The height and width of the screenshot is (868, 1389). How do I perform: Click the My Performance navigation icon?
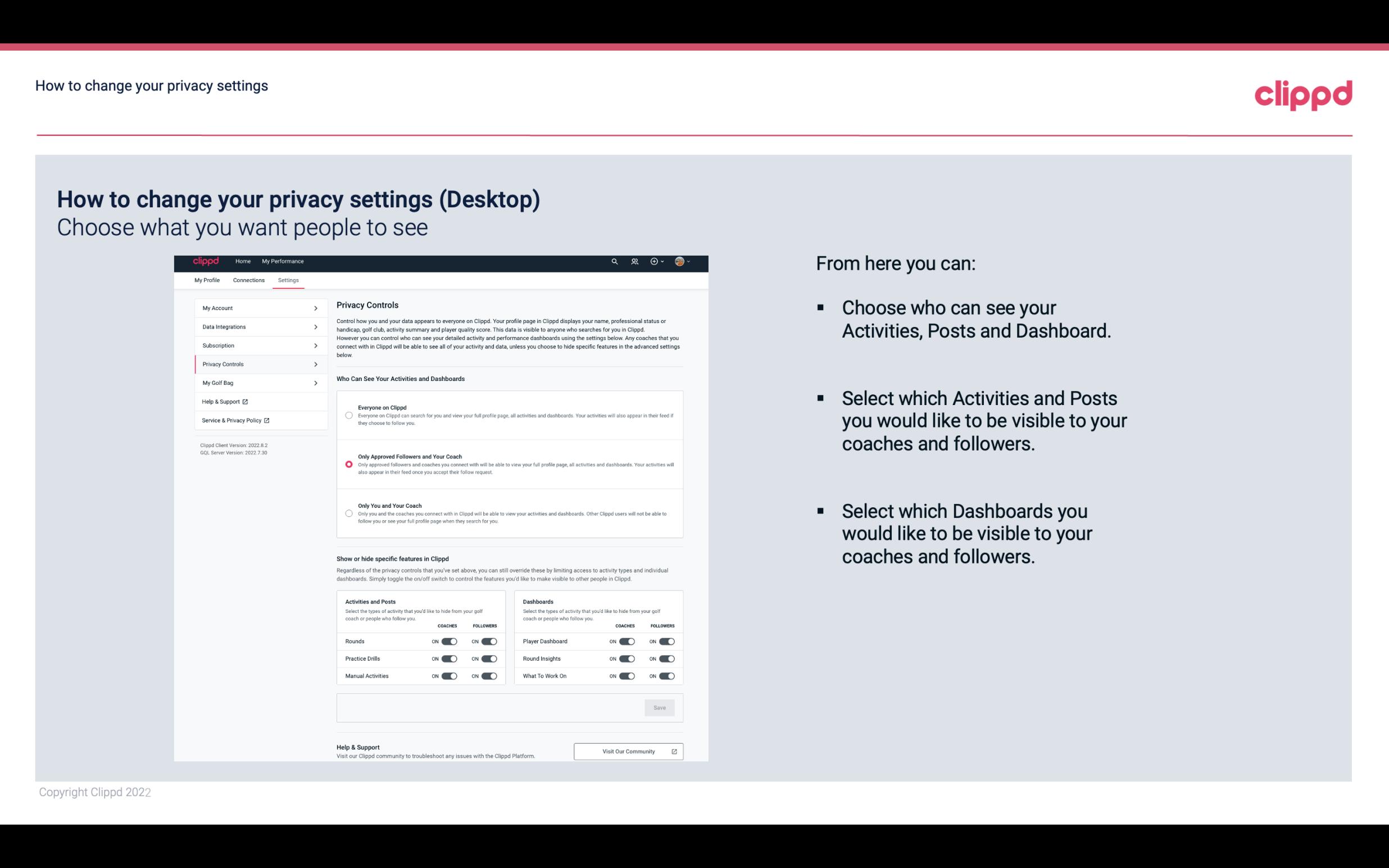point(283,261)
